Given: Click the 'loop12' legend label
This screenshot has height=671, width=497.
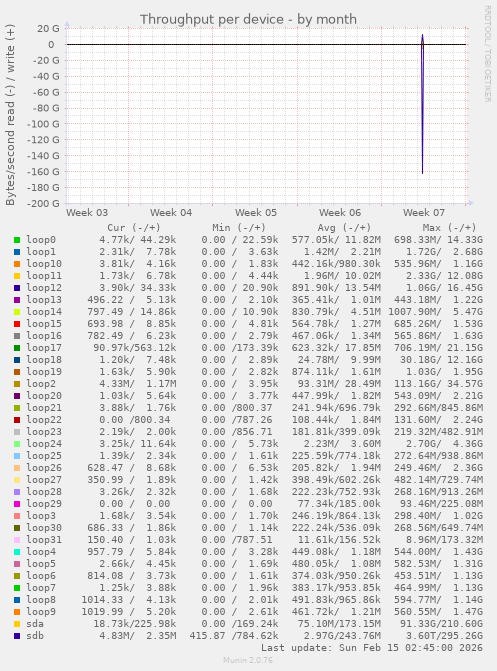Looking at the screenshot, I should point(44,288).
